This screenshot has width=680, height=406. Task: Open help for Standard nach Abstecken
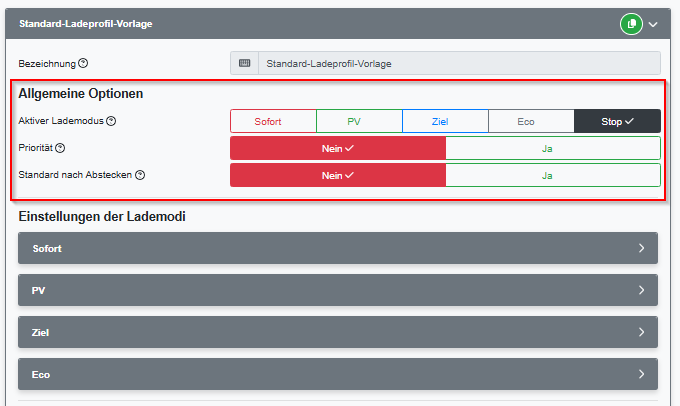click(x=140, y=175)
